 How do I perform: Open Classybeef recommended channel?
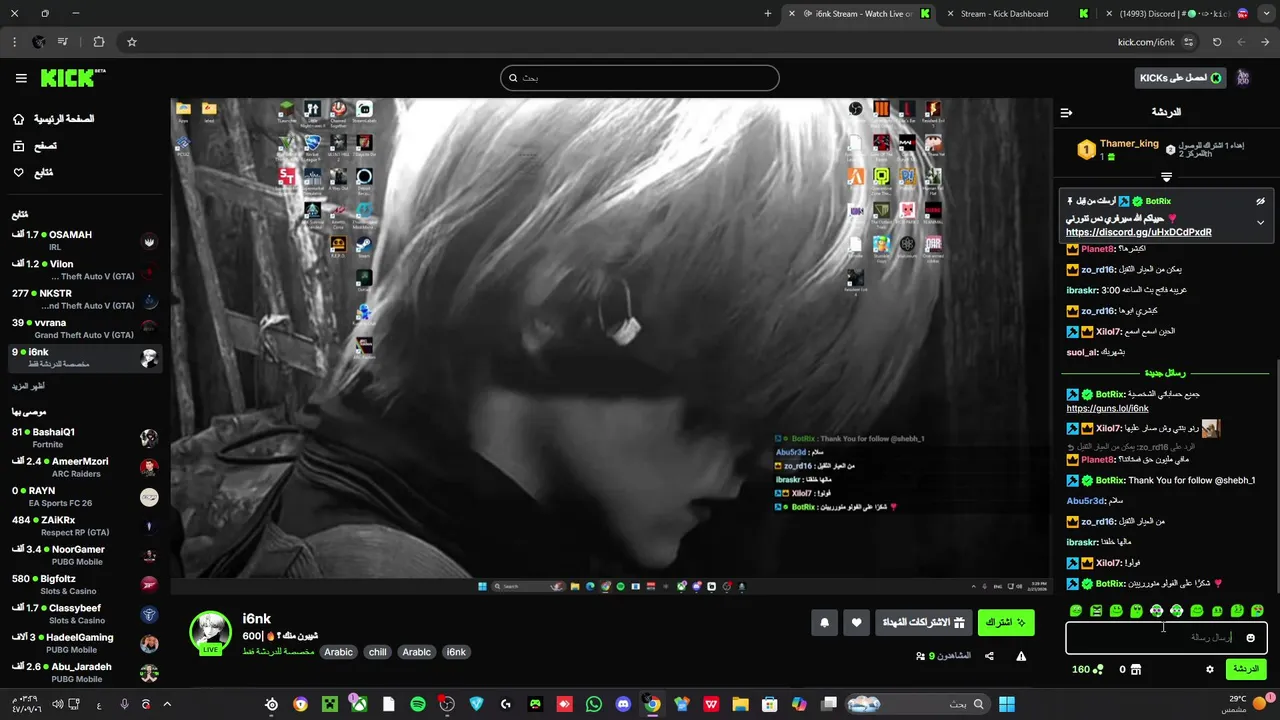(x=85, y=614)
